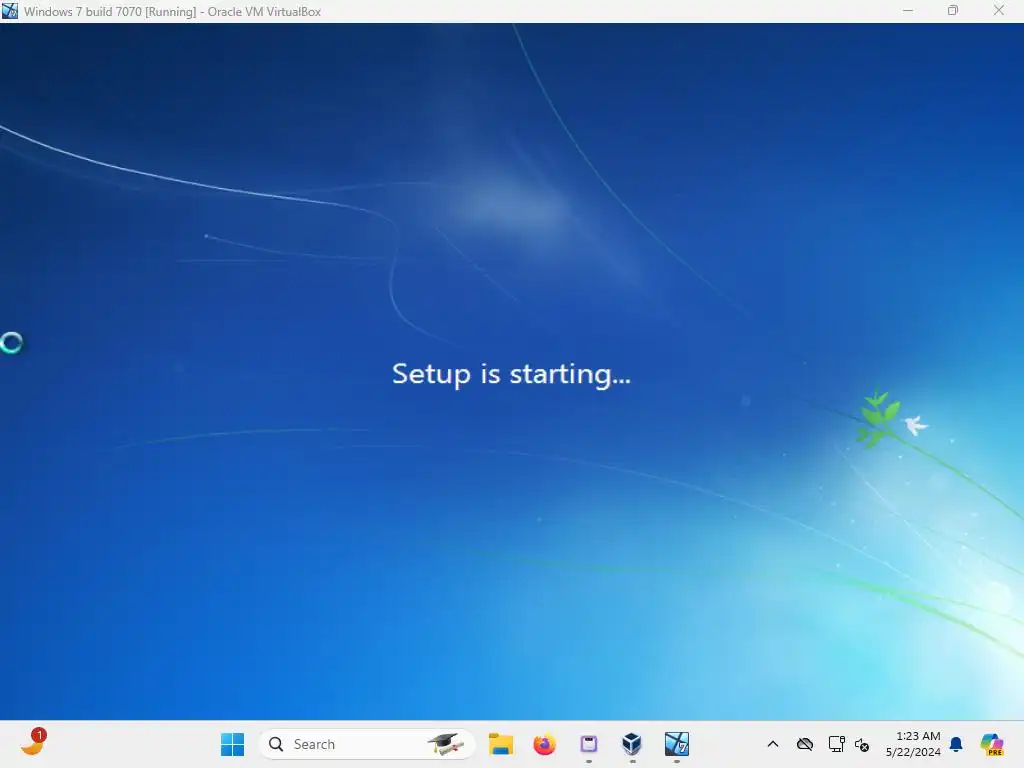Minimize the VirtualBox VM window

908,11
